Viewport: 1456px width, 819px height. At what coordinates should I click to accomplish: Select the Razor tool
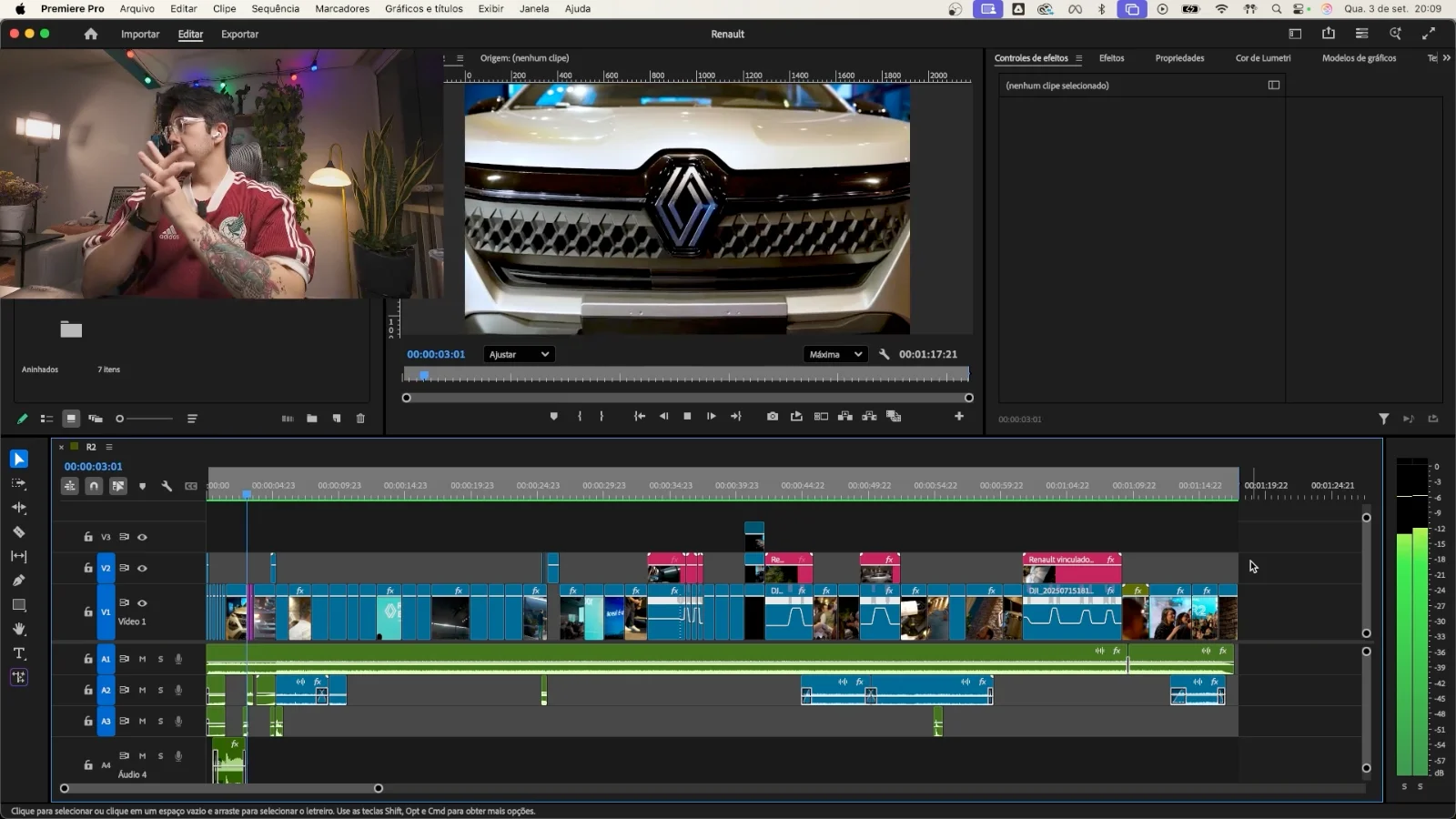[x=19, y=531]
